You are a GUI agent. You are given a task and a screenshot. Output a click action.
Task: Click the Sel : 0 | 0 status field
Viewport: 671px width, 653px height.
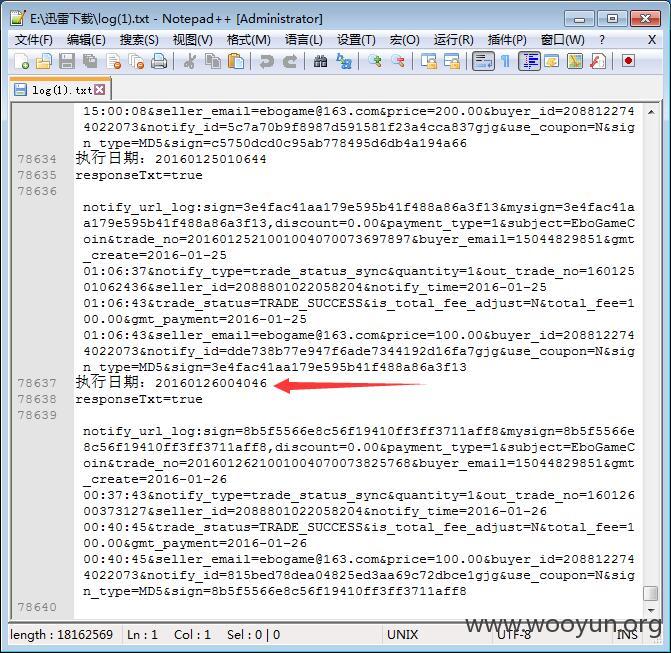click(x=253, y=635)
